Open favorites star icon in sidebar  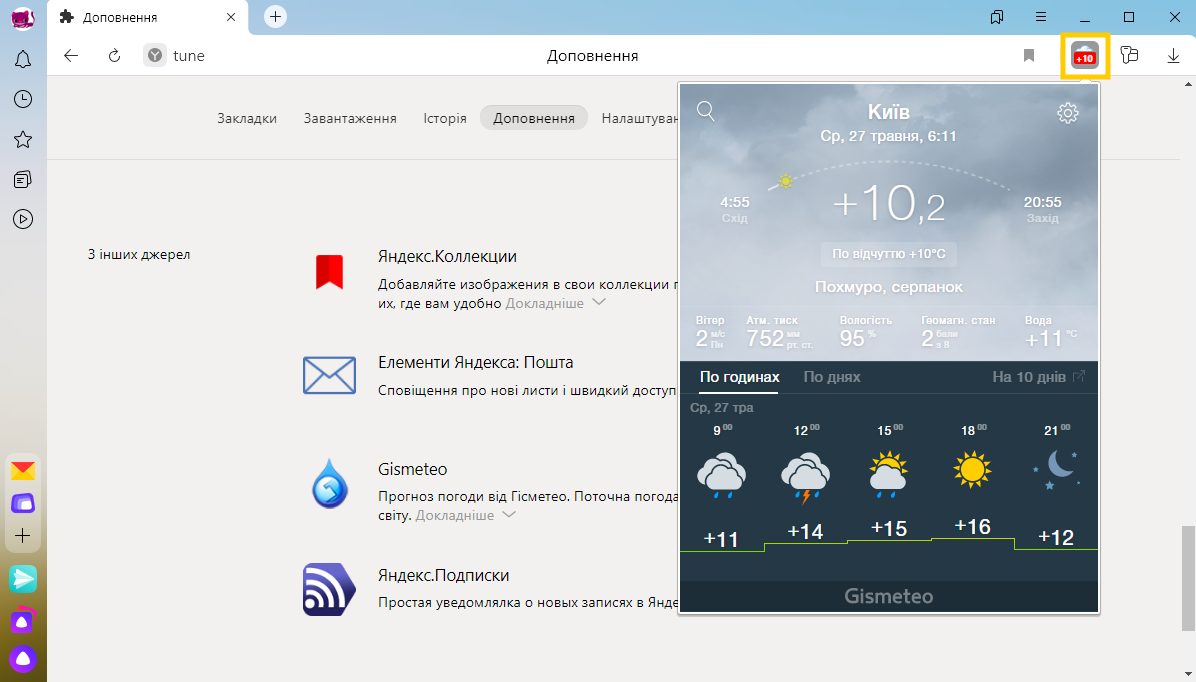(23, 140)
